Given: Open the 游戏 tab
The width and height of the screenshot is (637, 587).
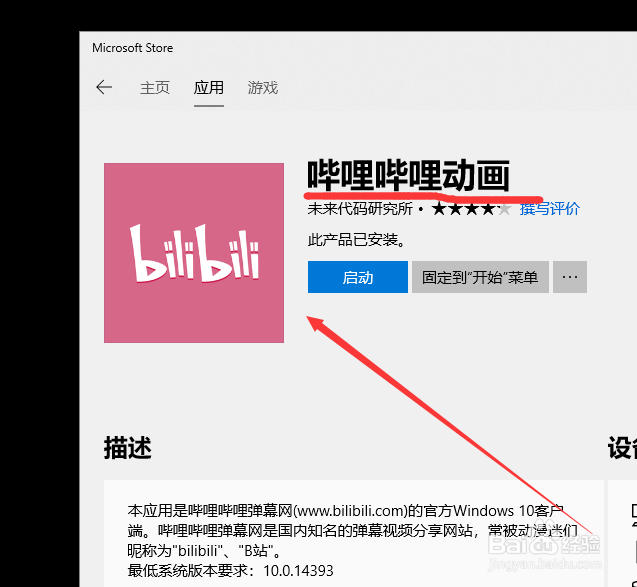Looking at the screenshot, I should [263, 88].
